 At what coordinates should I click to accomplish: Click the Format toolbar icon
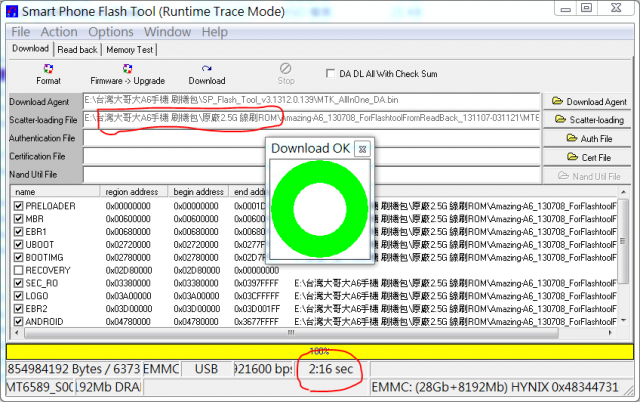tap(48, 69)
